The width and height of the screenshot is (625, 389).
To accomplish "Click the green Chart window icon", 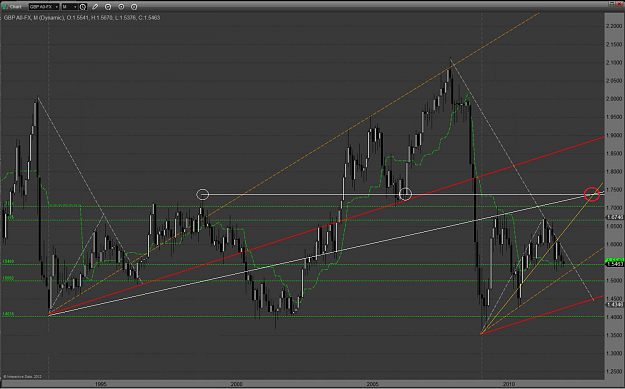I will point(5,7).
